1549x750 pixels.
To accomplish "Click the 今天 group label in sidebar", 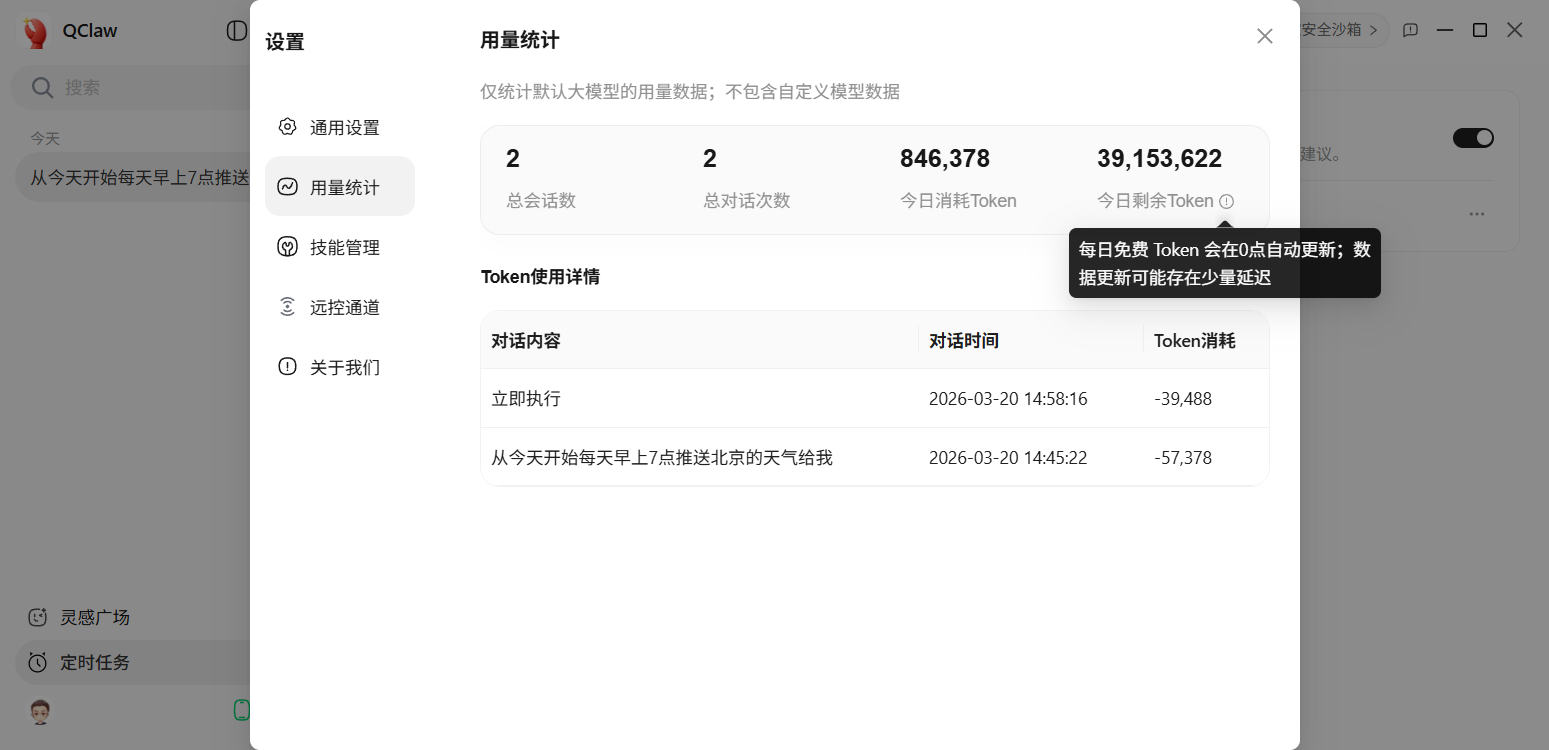I will (45, 138).
